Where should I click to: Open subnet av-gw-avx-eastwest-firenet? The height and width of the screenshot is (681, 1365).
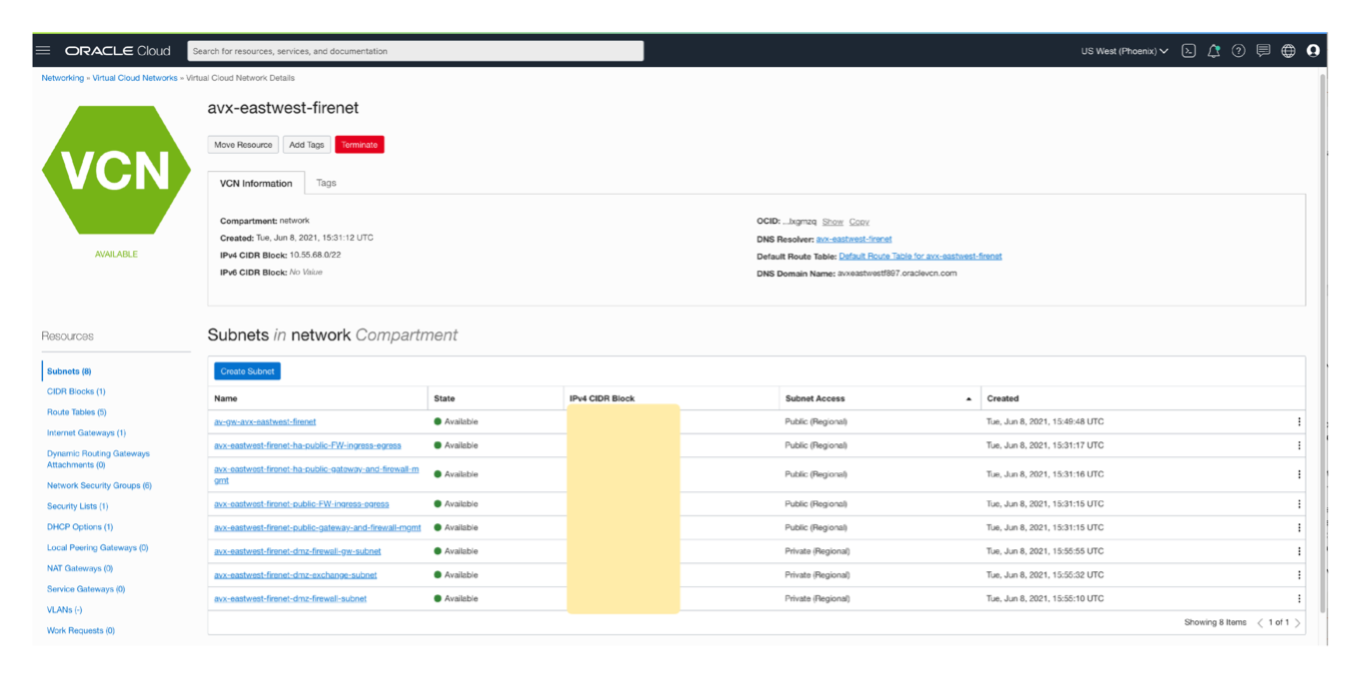tap(265, 422)
